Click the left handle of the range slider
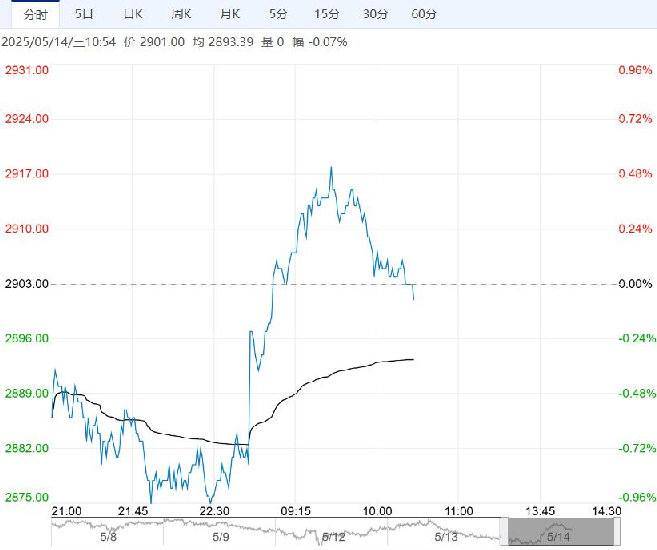The image size is (657, 550). 504,532
